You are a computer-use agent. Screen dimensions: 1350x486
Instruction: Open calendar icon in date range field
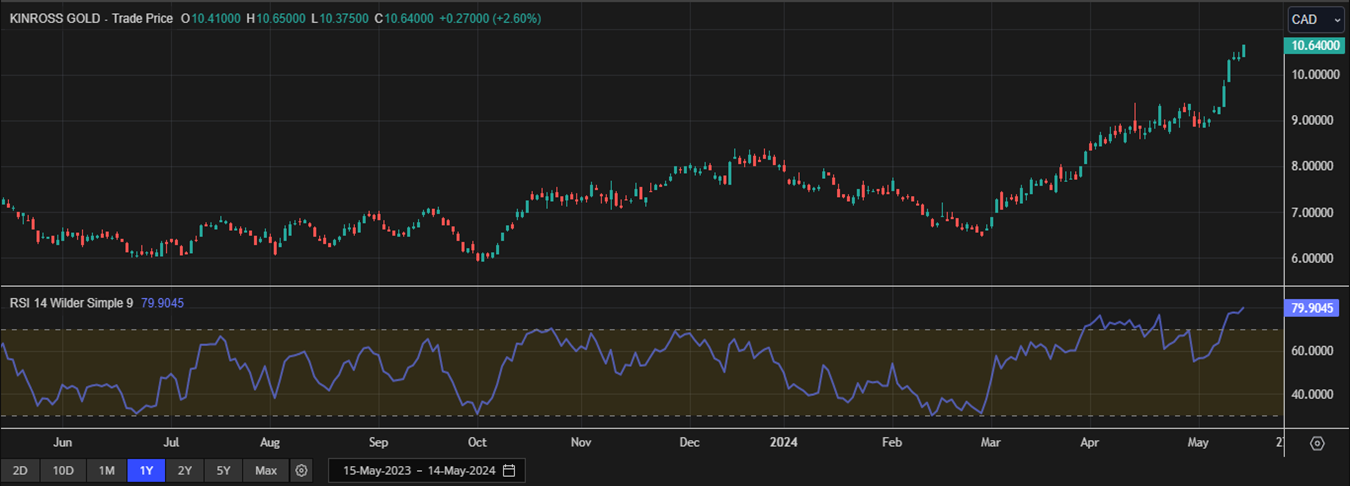pyautogui.click(x=509, y=470)
